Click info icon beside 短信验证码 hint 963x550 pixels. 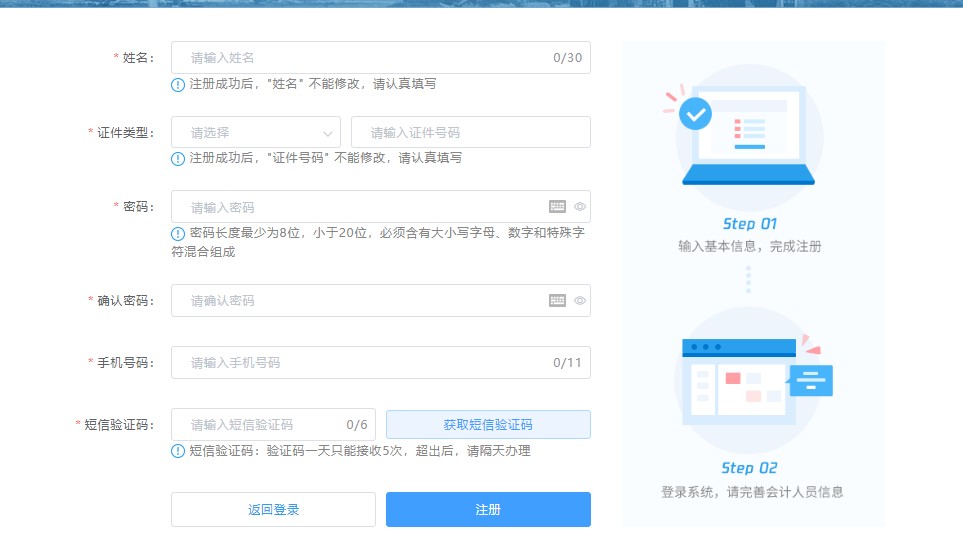click(177, 451)
